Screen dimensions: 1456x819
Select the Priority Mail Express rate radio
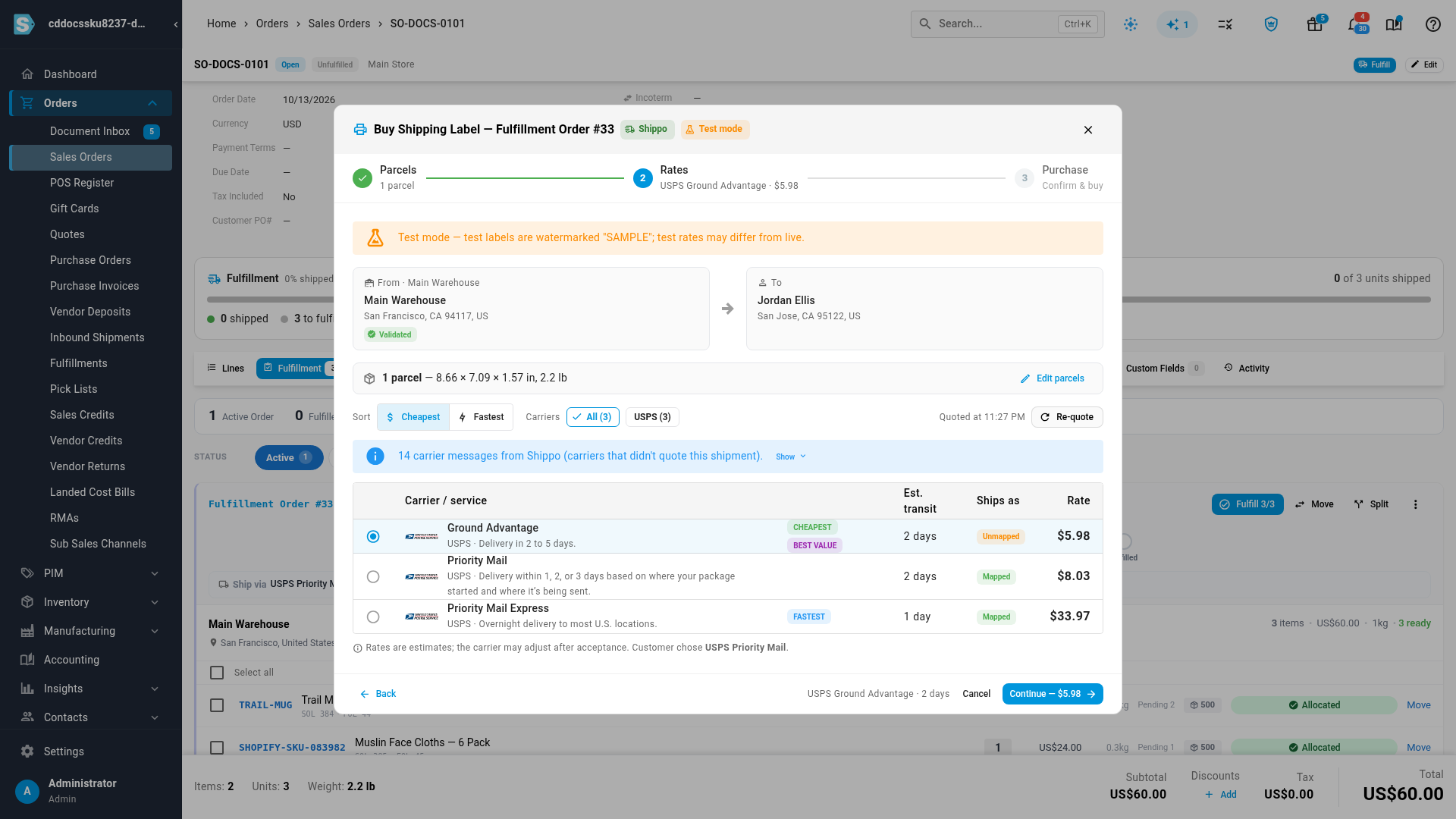click(373, 617)
